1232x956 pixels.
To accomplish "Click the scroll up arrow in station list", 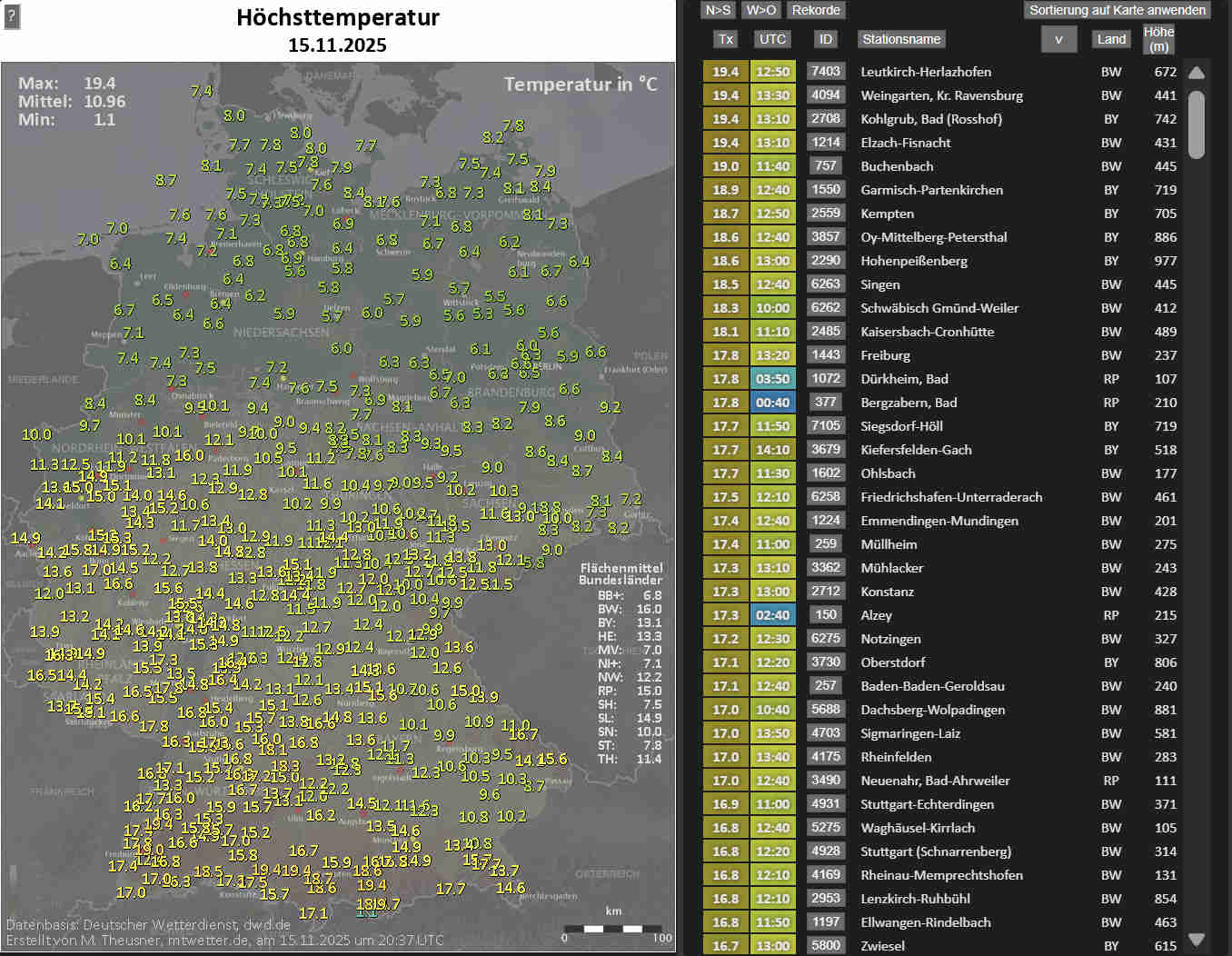I will point(1197,73).
